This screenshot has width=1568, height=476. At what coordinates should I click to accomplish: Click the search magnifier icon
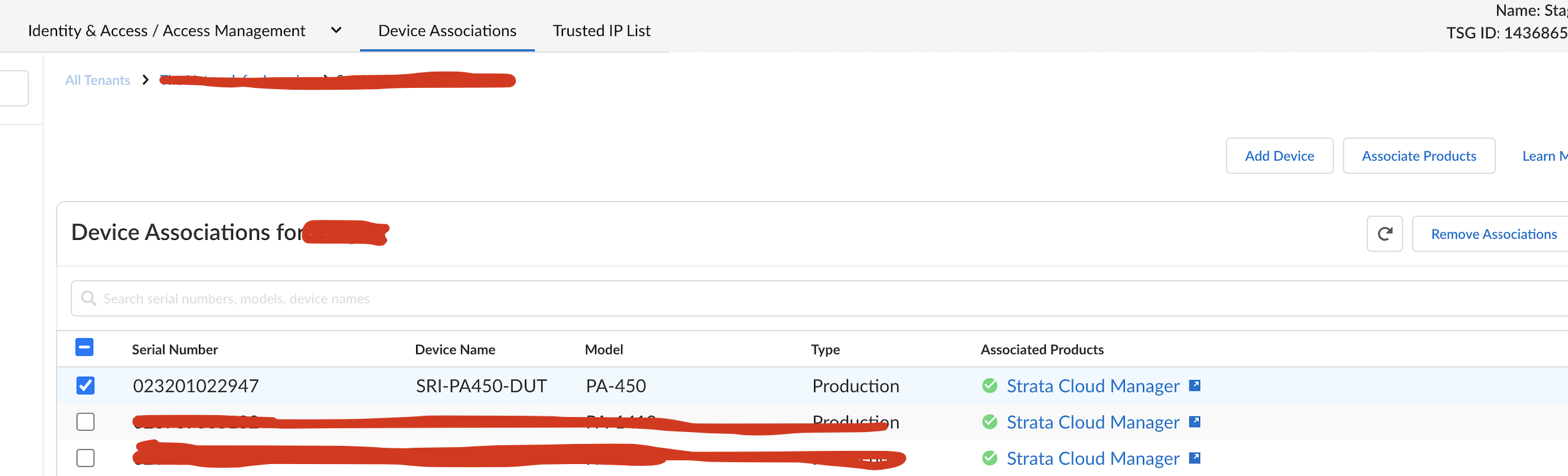[89, 298]
